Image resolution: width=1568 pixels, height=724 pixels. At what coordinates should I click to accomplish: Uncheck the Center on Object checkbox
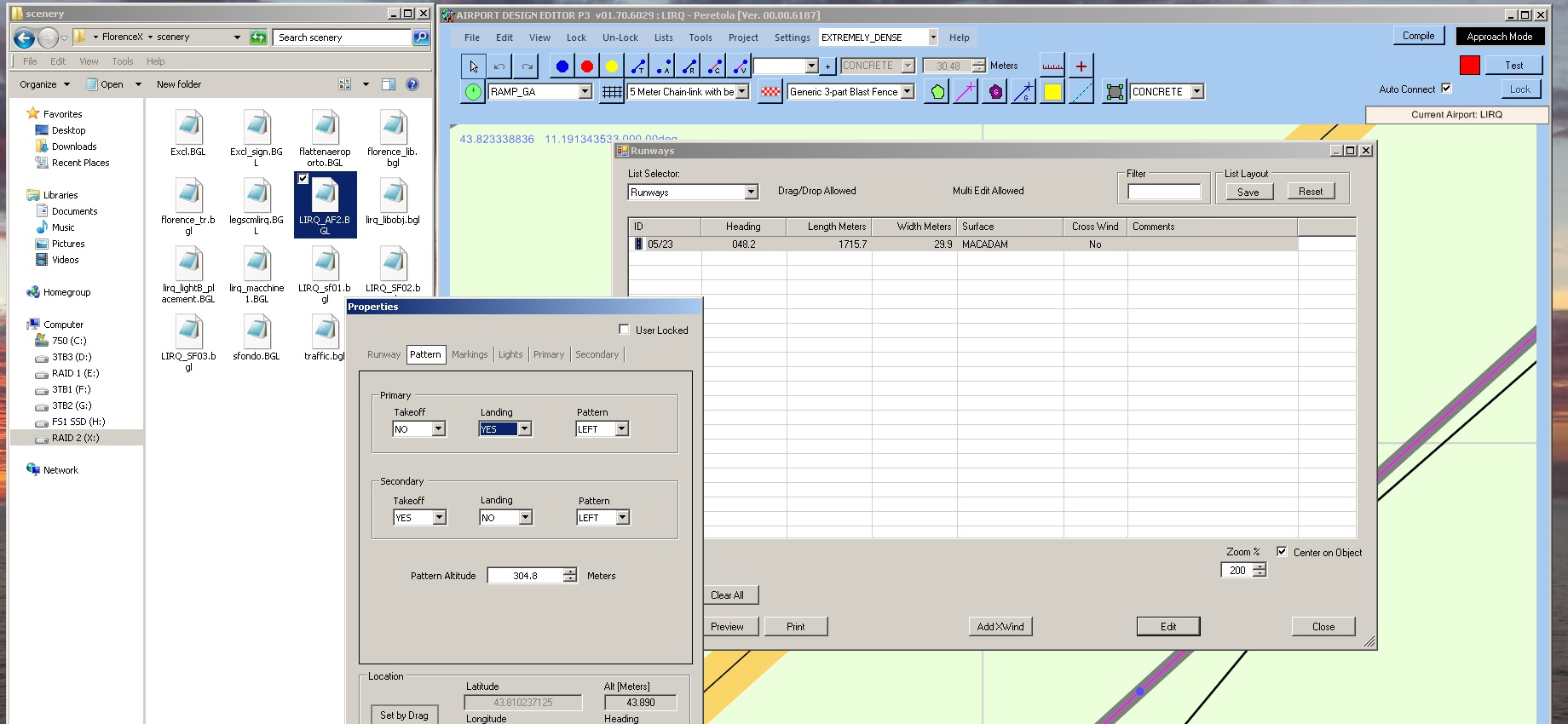click(x=1282, y=552)
